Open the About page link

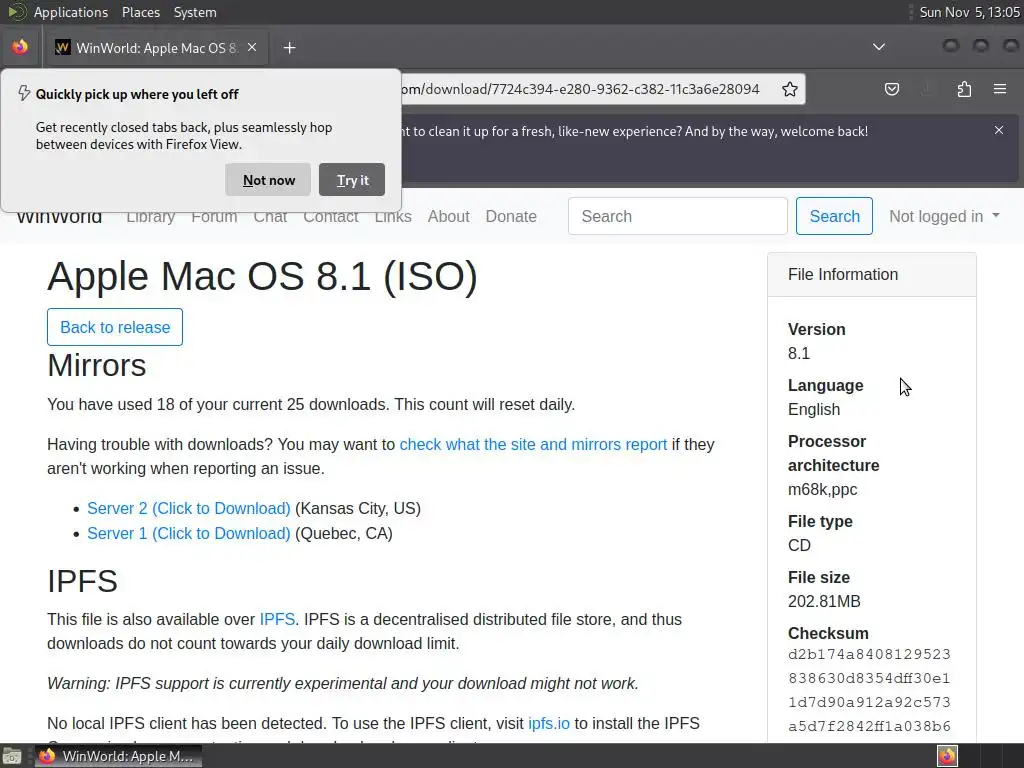[x=449, y=216]
